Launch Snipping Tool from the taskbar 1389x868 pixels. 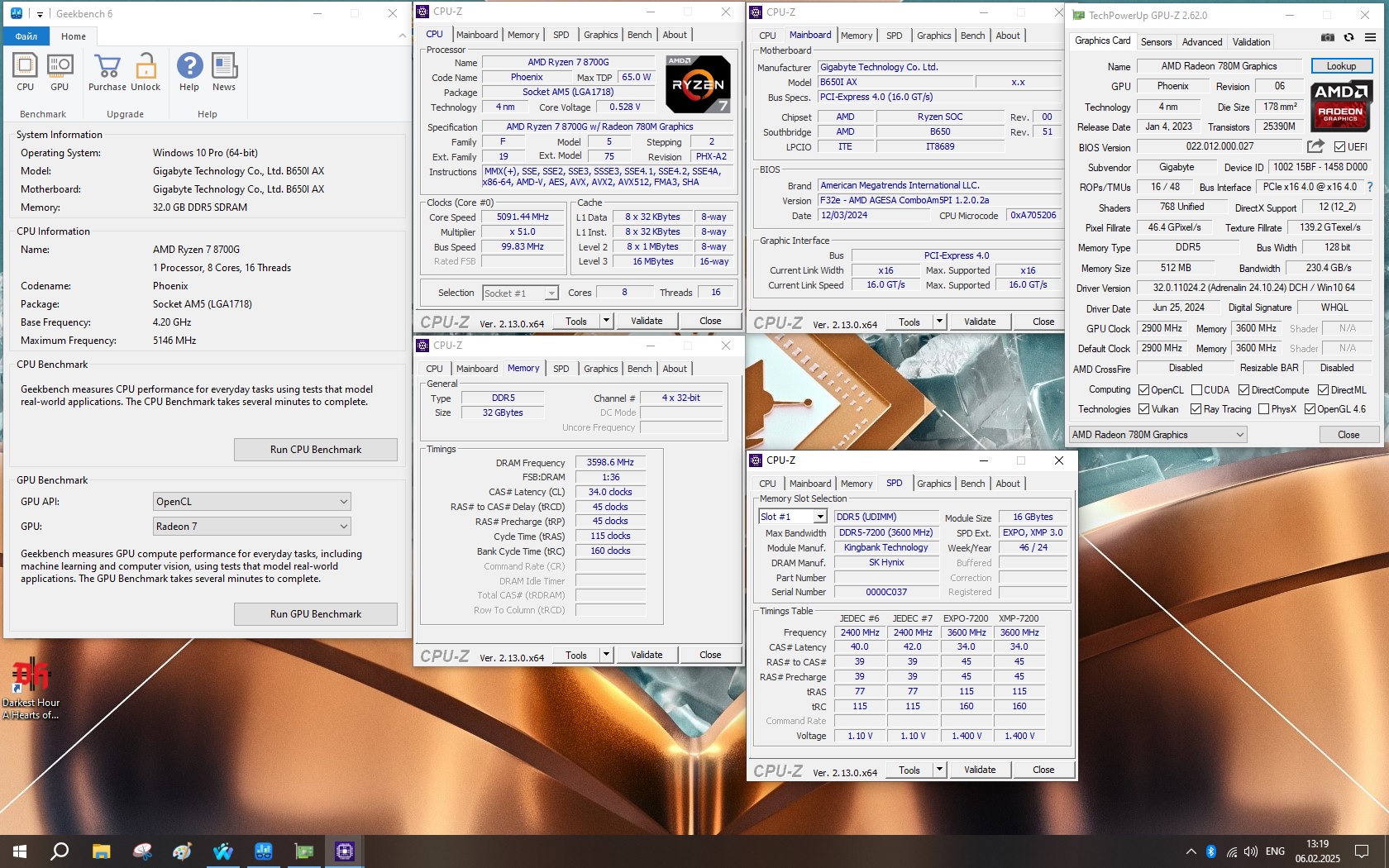click(x=142, y=851)
